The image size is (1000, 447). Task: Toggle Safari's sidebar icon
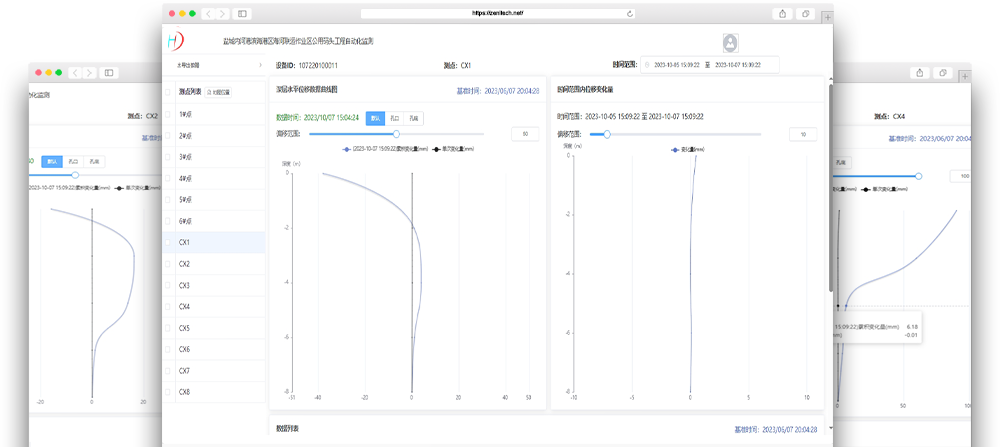242,13
